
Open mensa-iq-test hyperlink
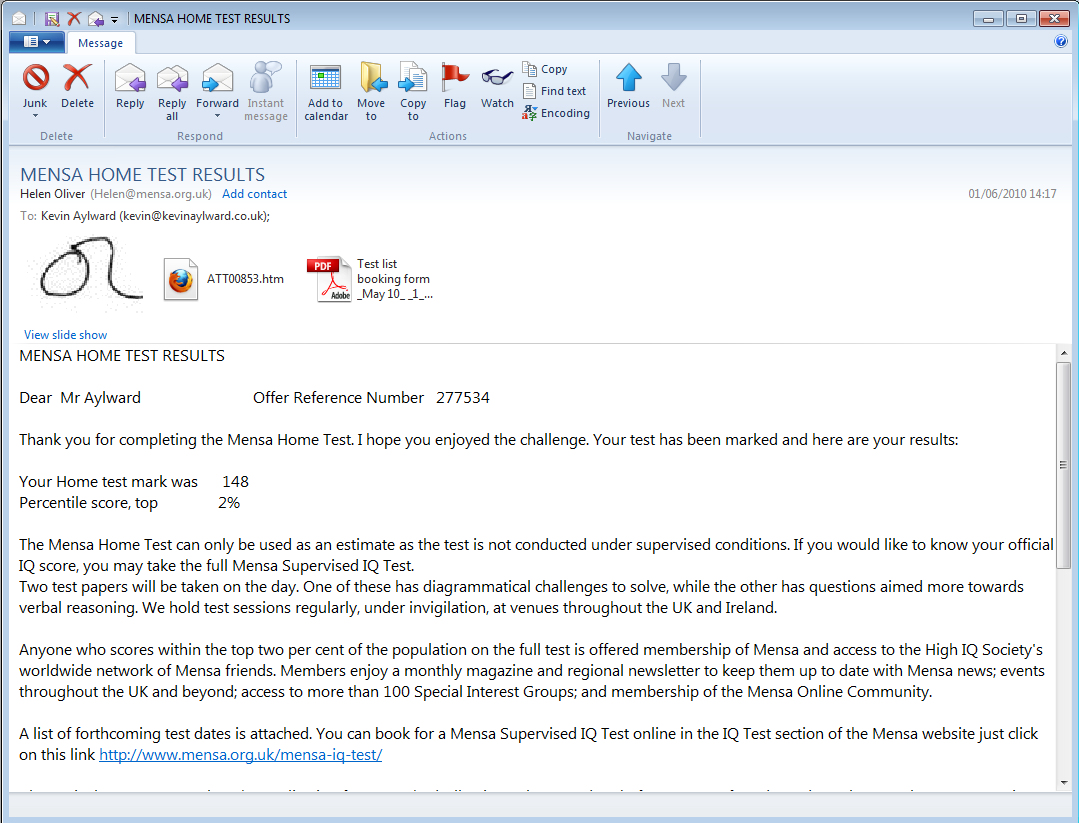[241, 754]
